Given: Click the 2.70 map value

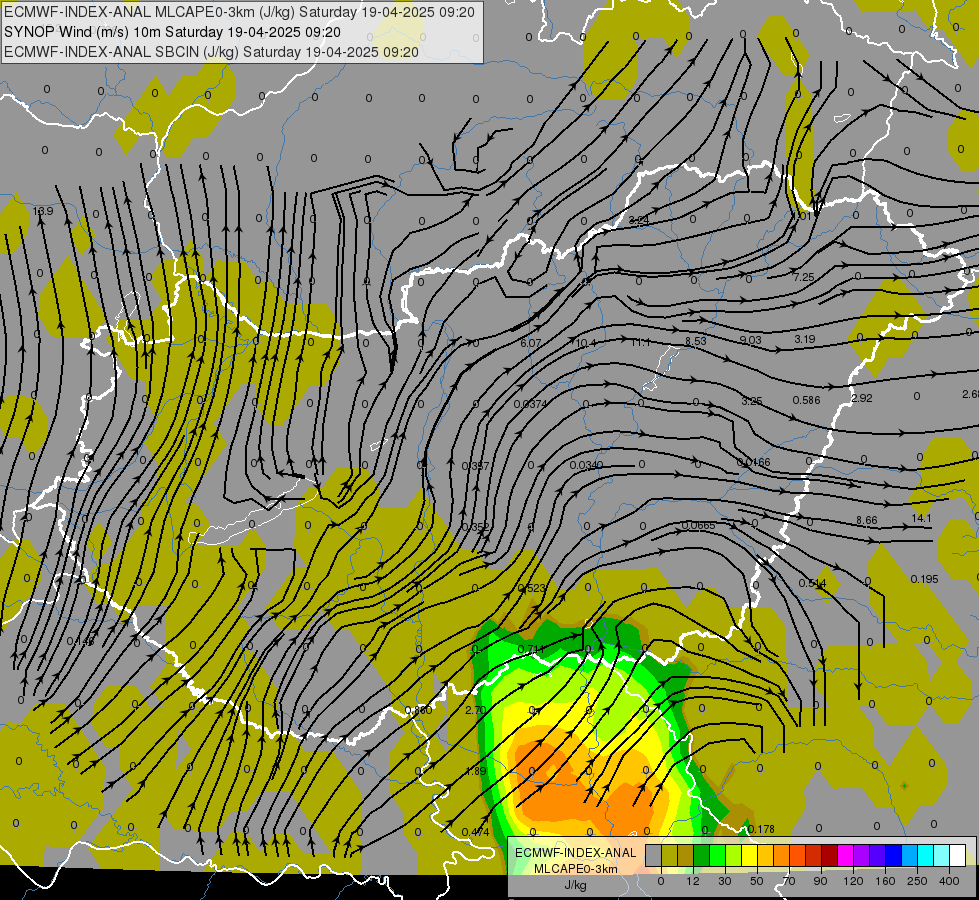Looking at the screenshot, I should click(476, 710).
